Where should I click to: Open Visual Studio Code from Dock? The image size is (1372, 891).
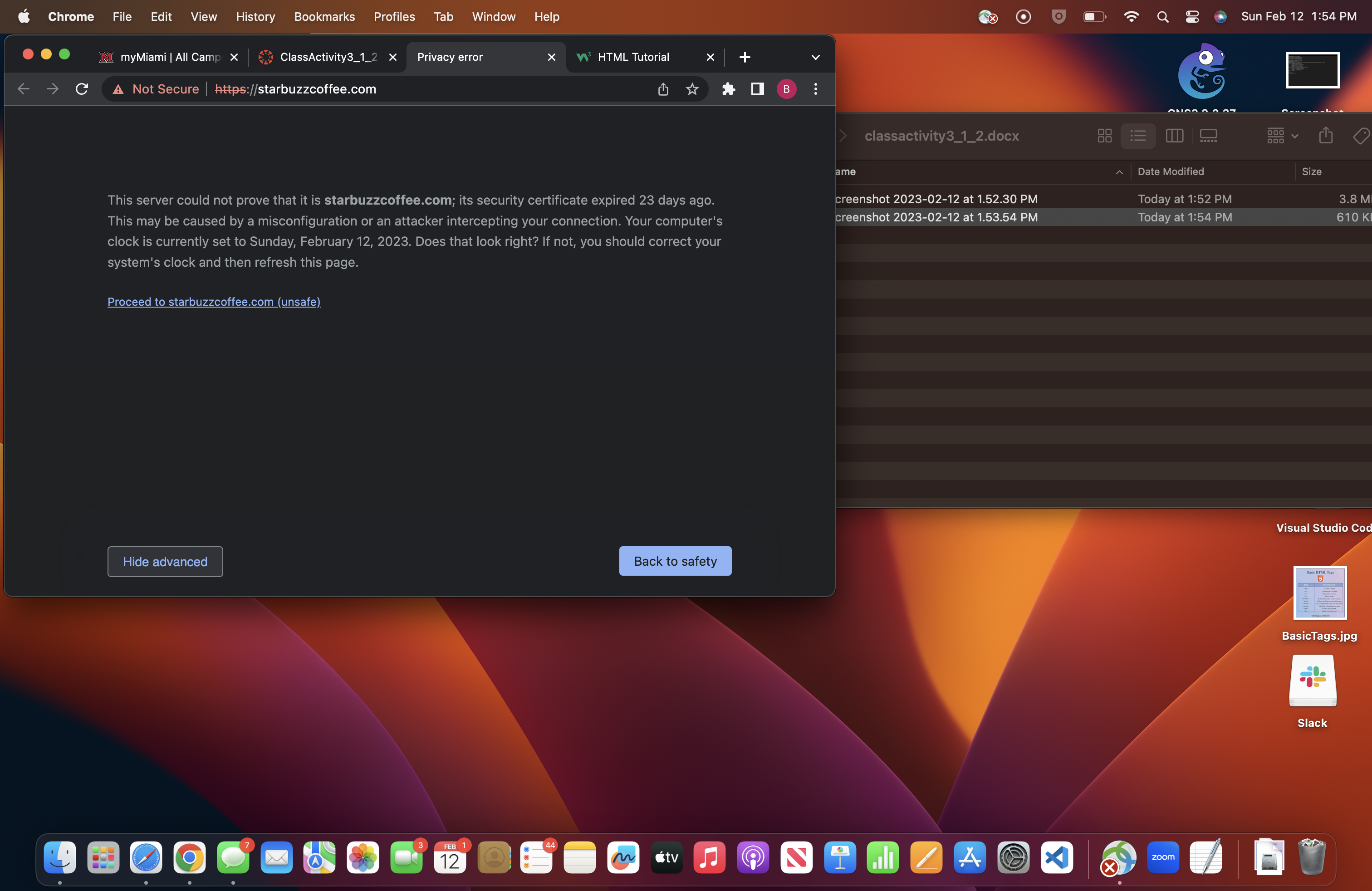point(1057,857)
